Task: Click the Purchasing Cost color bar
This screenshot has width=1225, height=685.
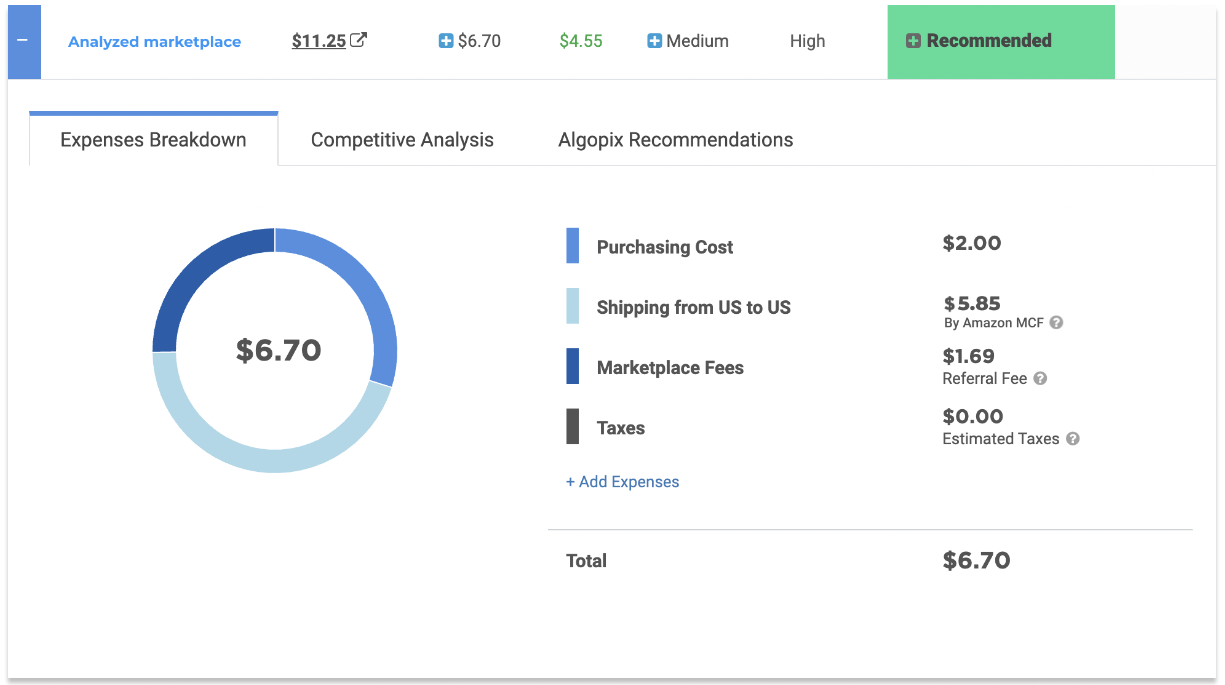Action: coord(573,246)
